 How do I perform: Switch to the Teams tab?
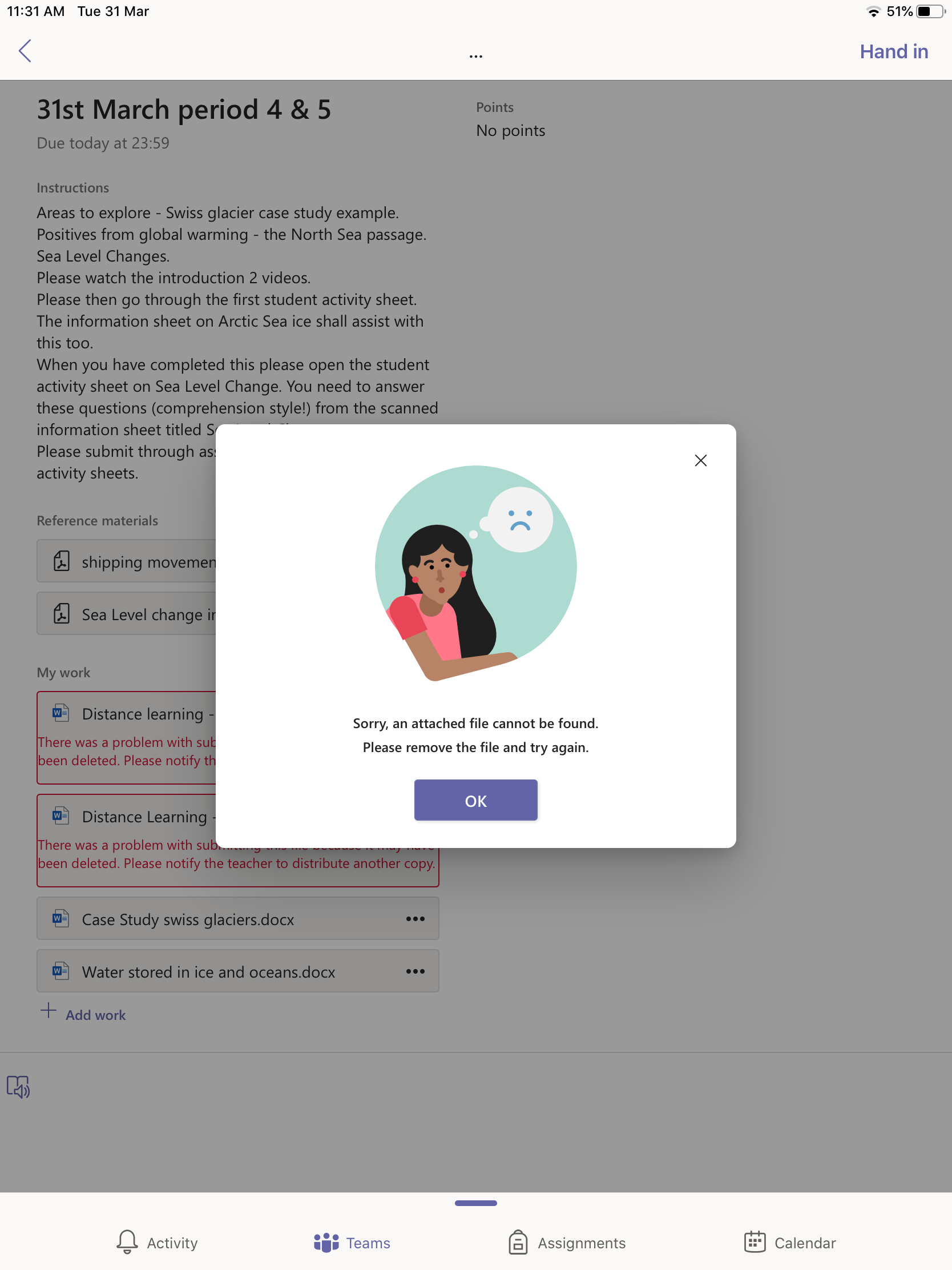[352, 1243]
